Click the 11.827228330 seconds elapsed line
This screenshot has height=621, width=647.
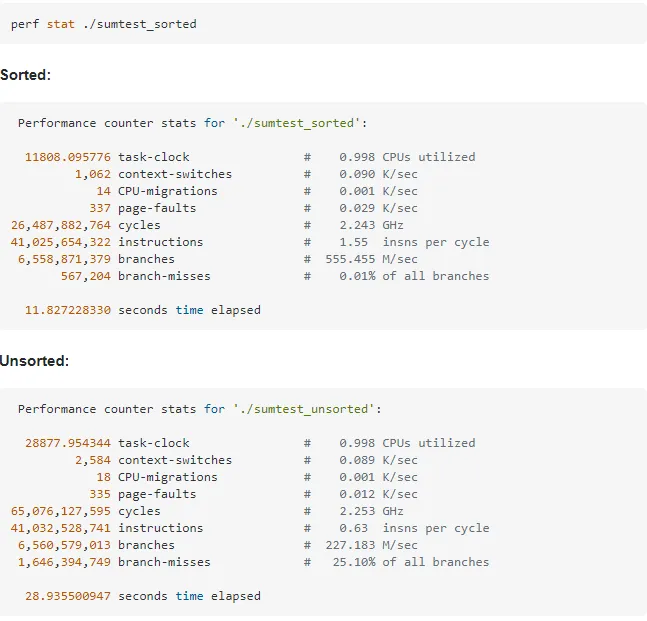tap(143, 310)
